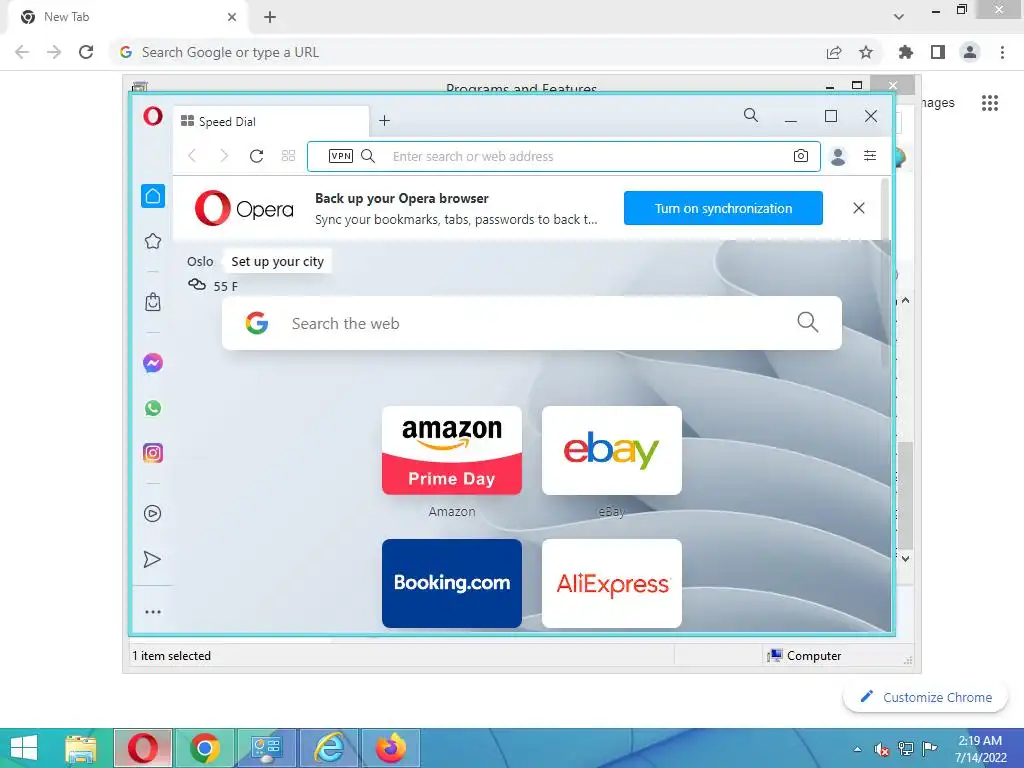Click the Chrome New Tab tab
This screenshot has width=1024, height=768.
[x=127, y=17]
